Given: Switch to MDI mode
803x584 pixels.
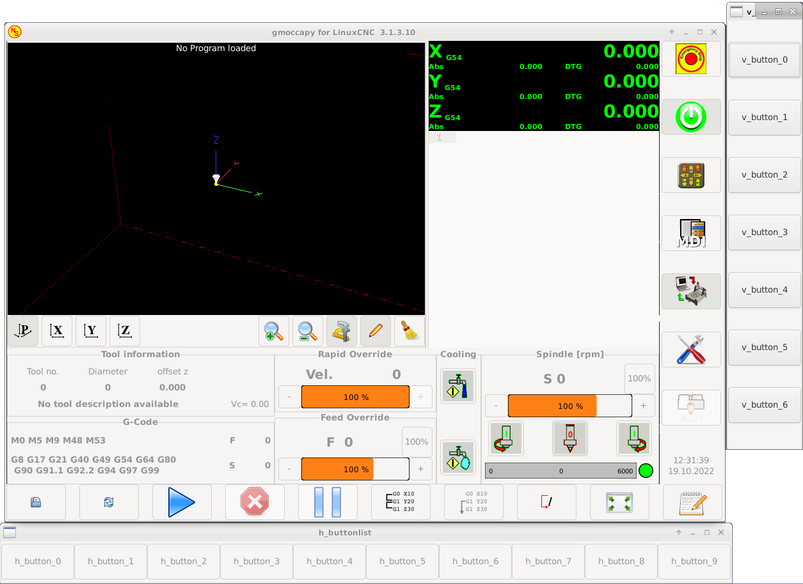Looking at the screenshot, I should (691, 232).
